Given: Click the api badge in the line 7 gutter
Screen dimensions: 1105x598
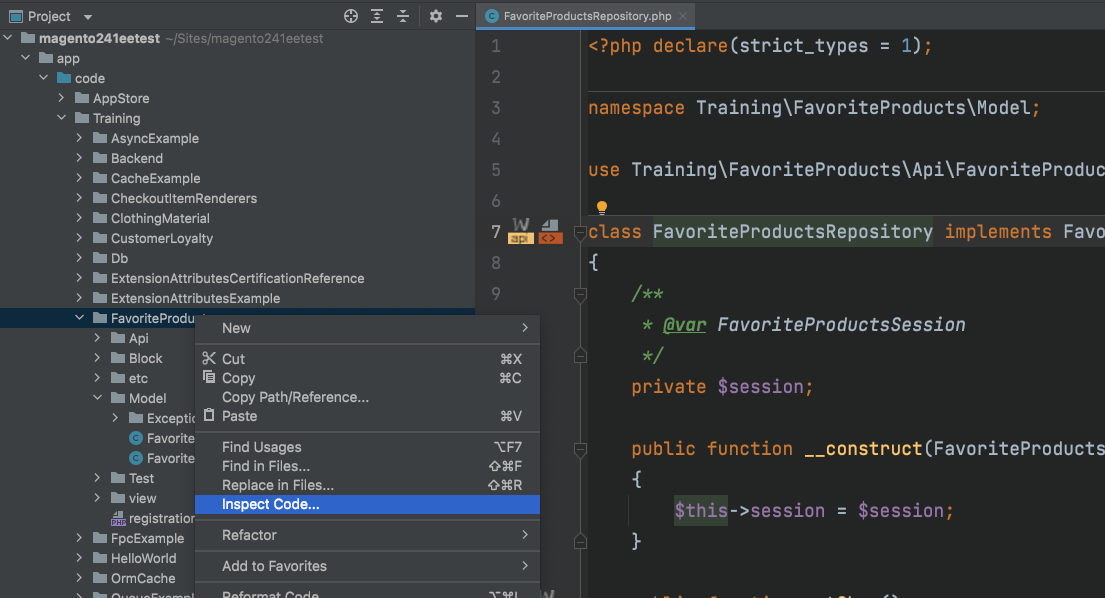Looking at the screenshot, I should click(x=519, y=237).
